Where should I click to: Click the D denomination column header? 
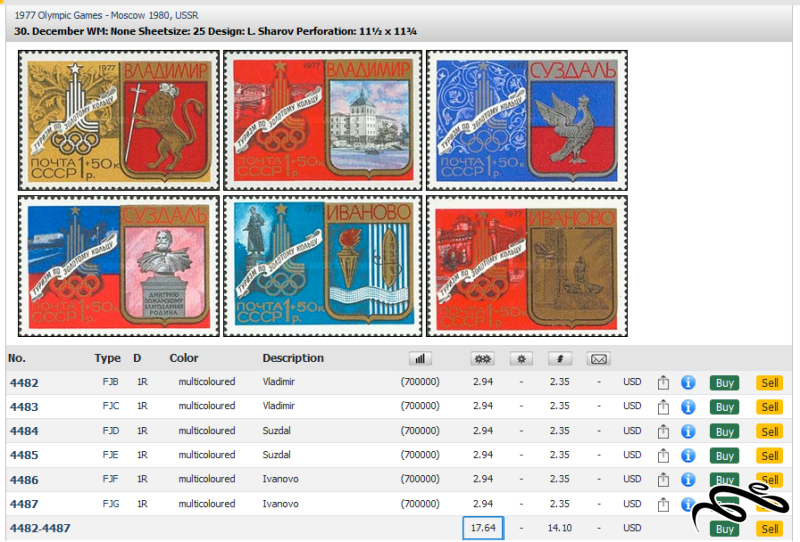point(137,358)
